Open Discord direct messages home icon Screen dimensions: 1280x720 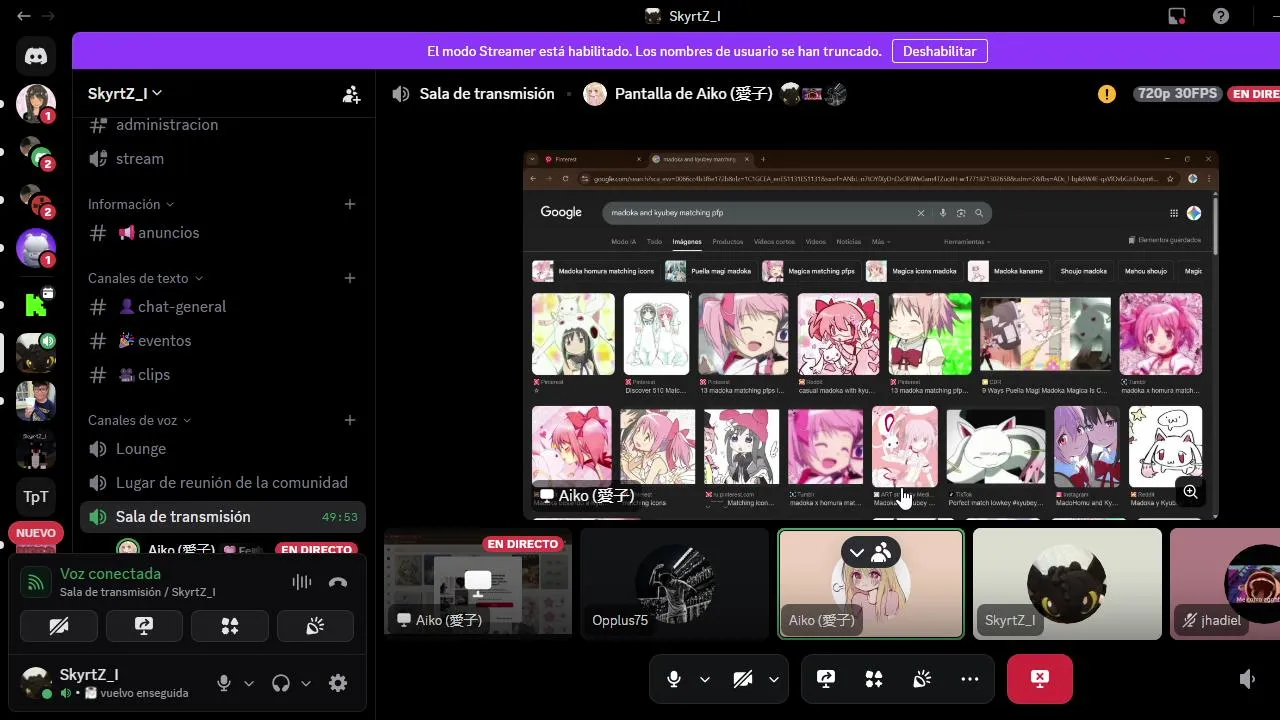pos(36,56)
